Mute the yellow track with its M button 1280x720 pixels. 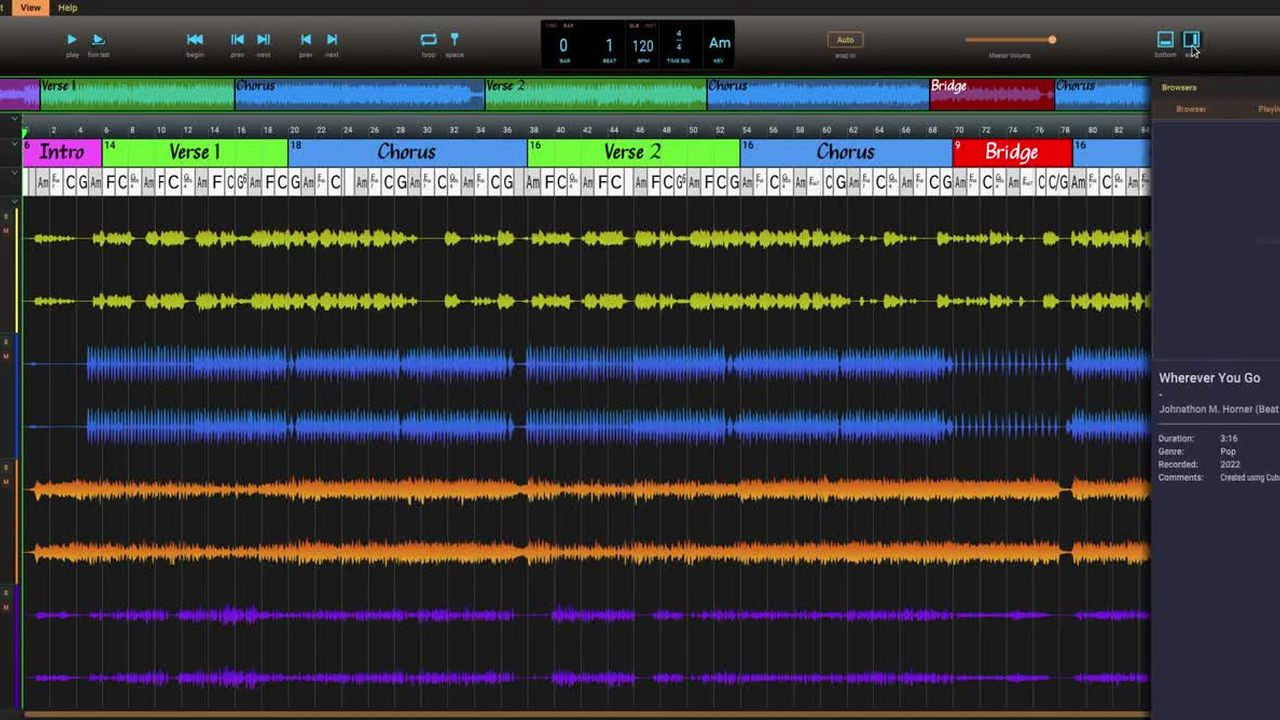(6, 231)
